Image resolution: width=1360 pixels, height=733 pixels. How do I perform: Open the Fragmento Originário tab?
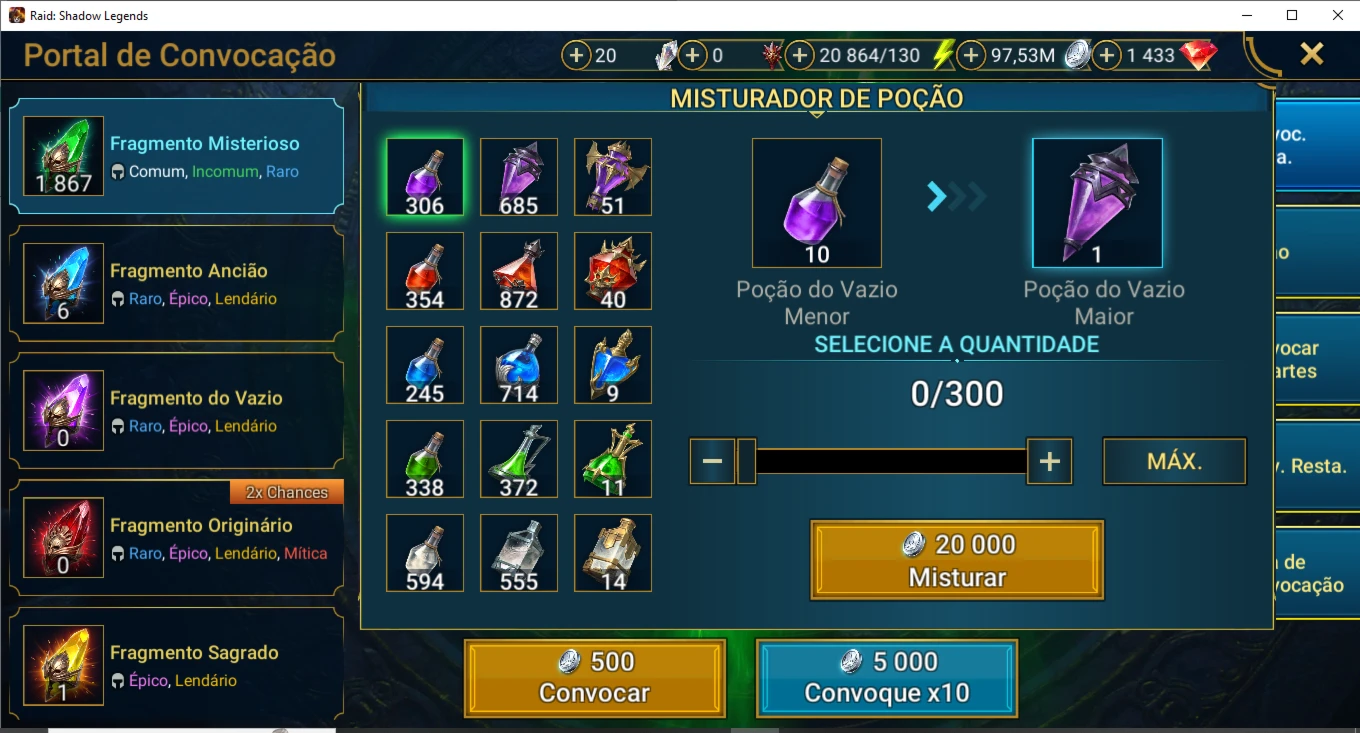(176, 538)
